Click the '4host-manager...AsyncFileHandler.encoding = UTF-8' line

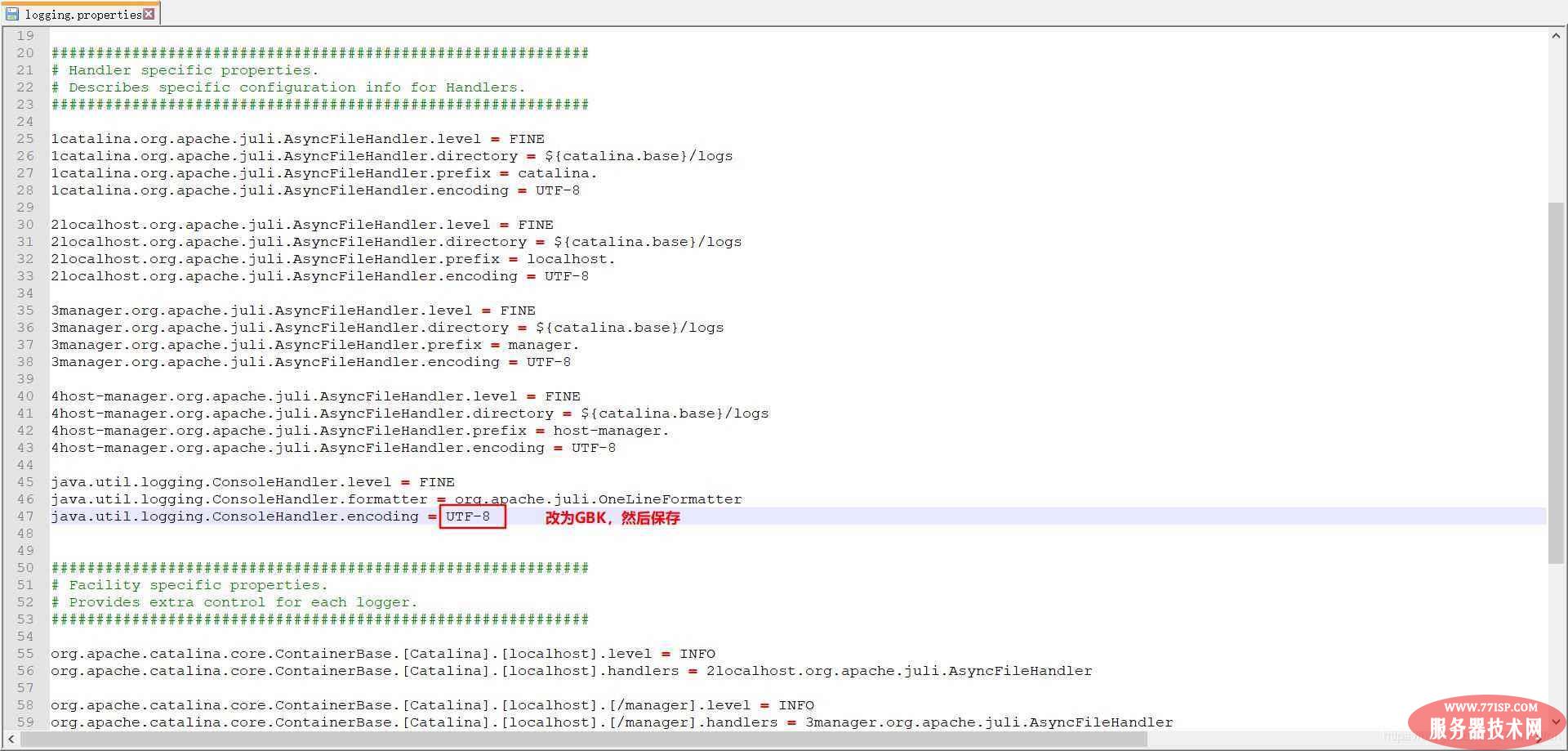point(333,448)
